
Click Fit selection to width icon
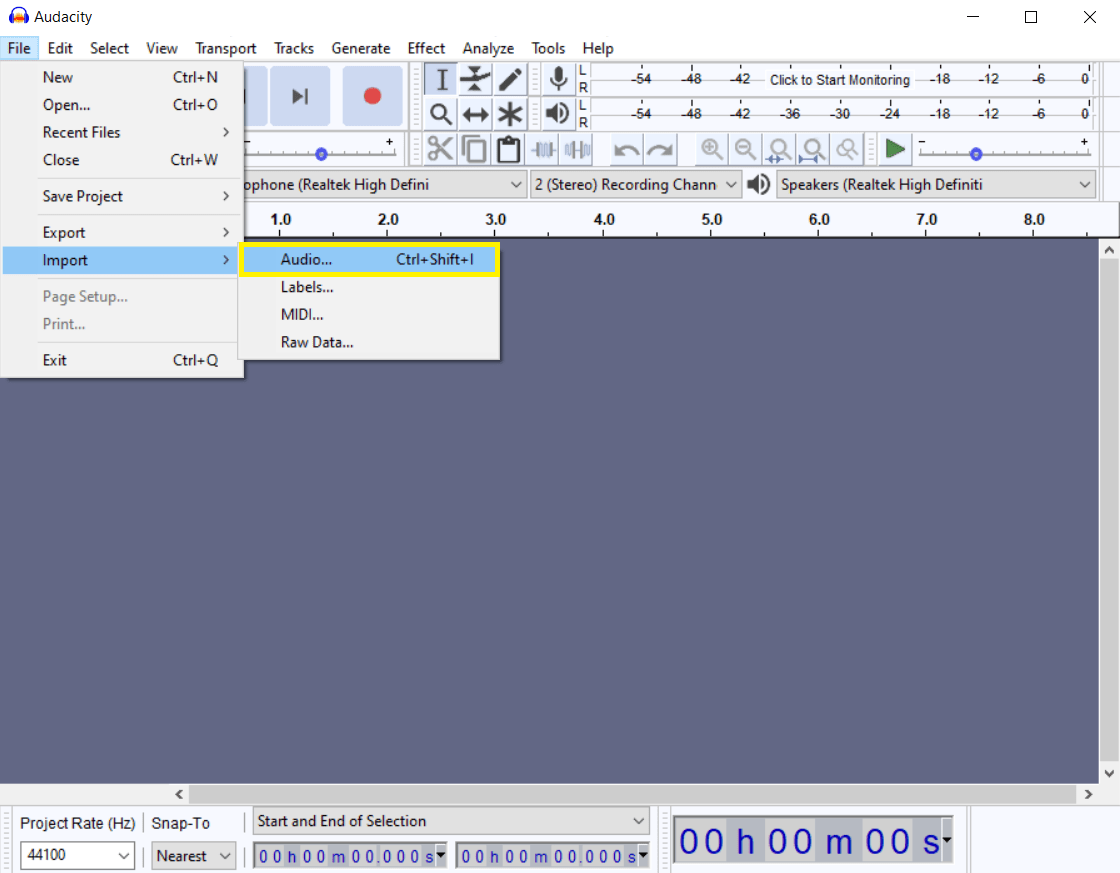pyautogui.click(x=779, y=149)
